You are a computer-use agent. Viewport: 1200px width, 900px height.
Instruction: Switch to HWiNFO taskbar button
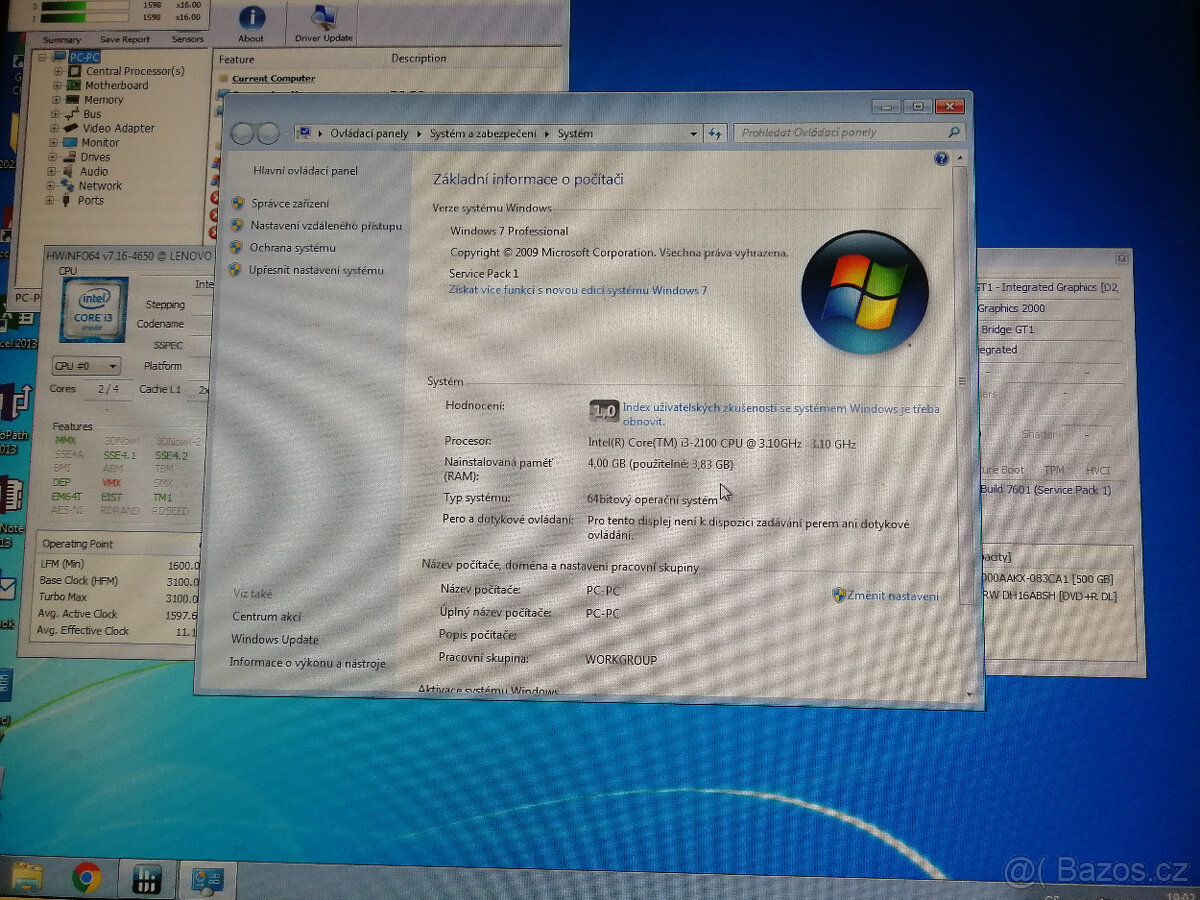pos(147,879)
